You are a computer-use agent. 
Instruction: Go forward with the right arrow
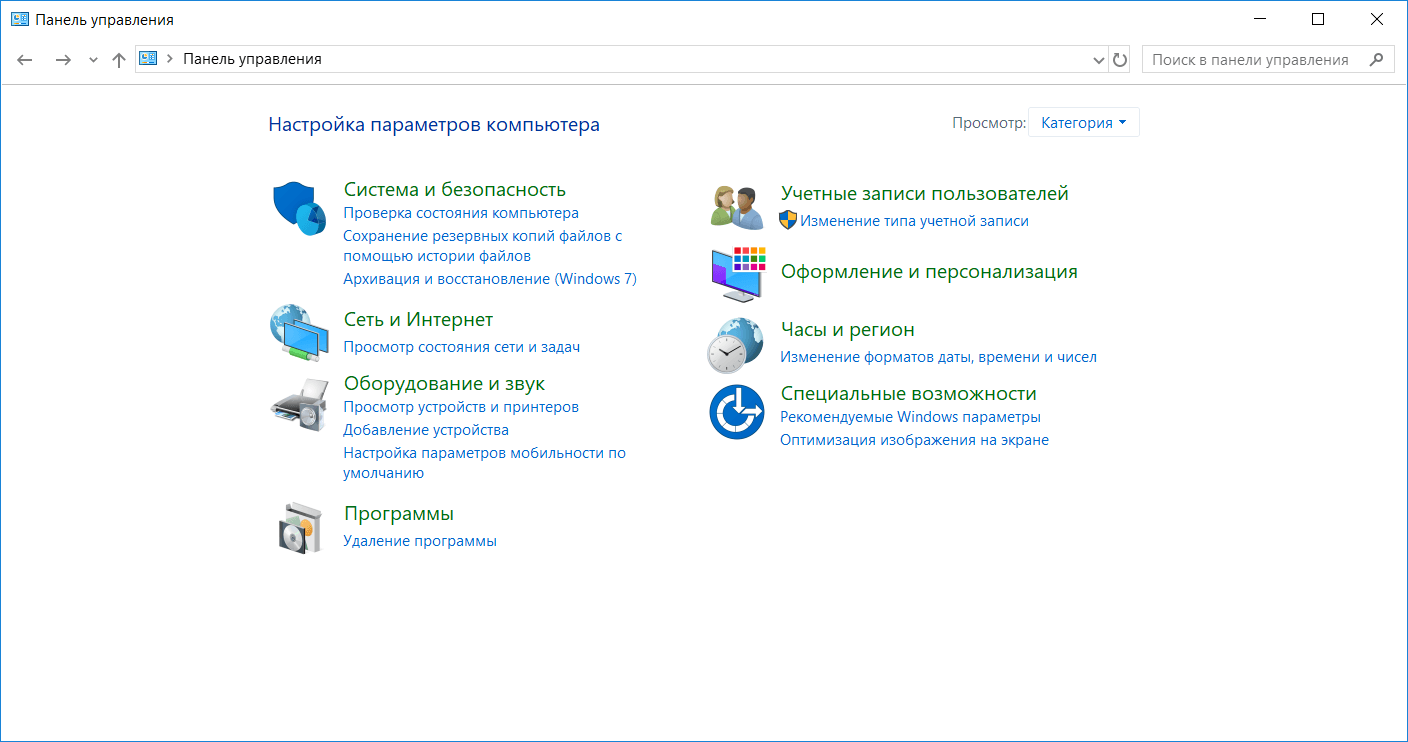click(x=63, y=60)
